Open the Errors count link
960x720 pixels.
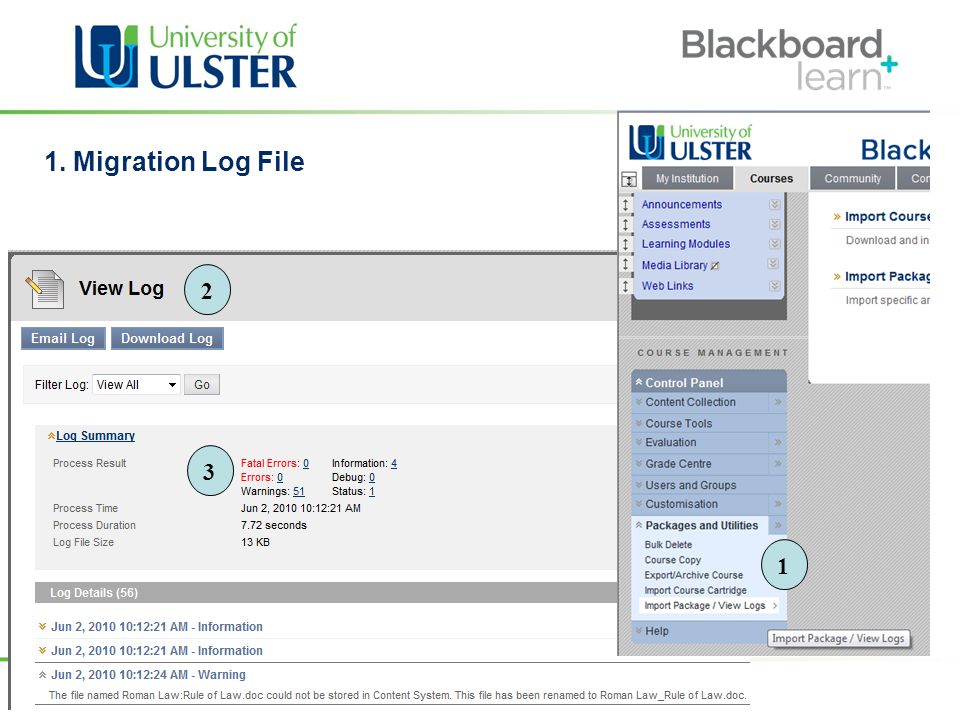pyautogui.click(x=280, y=478)
